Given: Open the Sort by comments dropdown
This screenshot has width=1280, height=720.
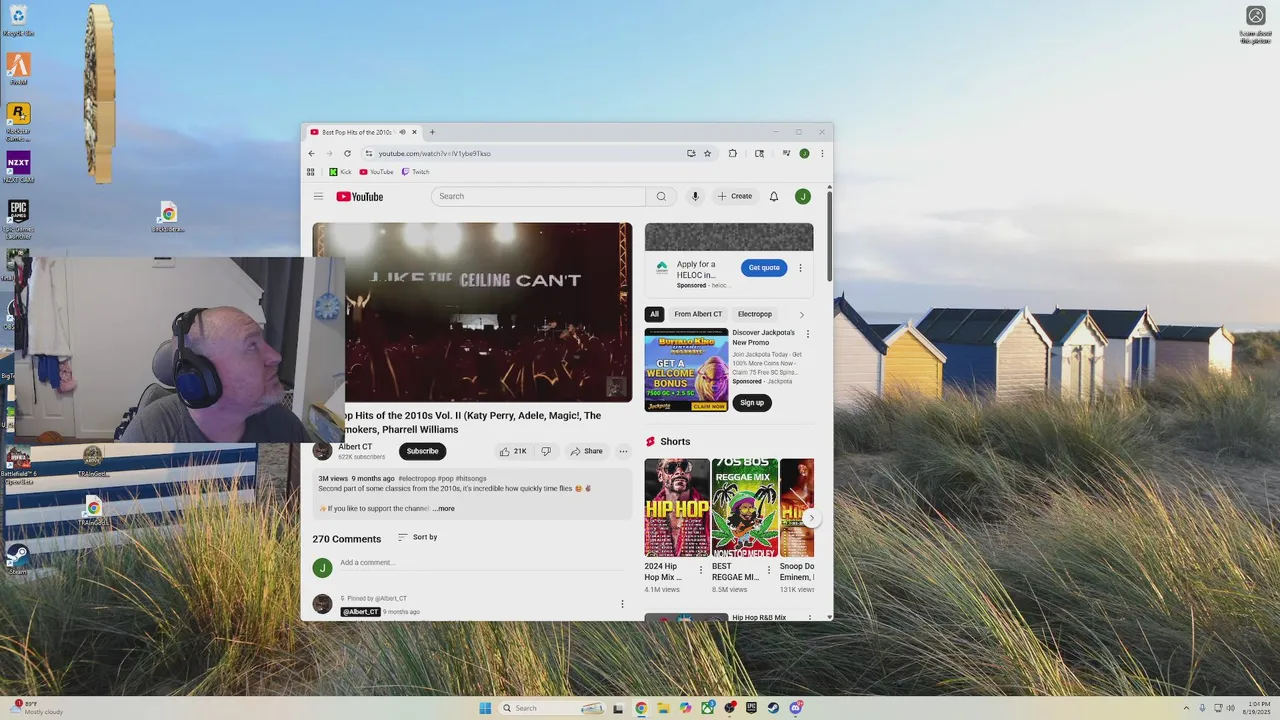Looking at the screenshot, I should pyautogui.click(x=417, y=537).
